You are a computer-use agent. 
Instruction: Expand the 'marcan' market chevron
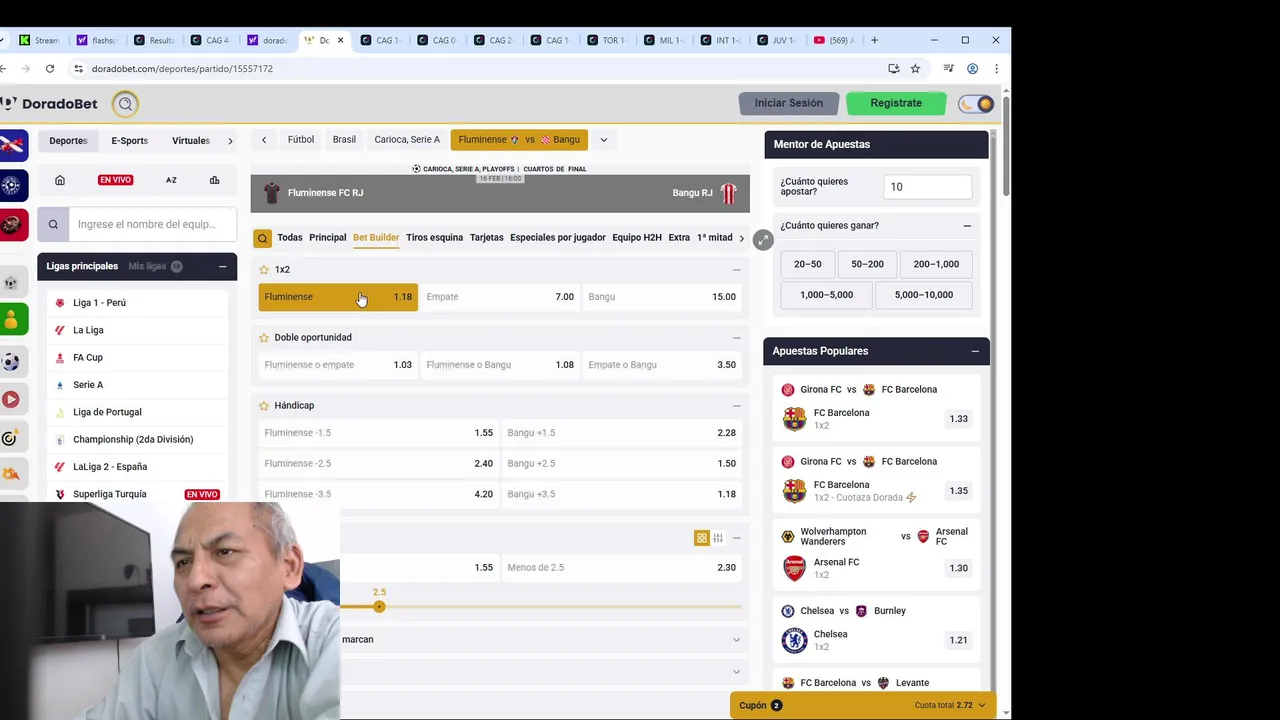click(736, 640)
